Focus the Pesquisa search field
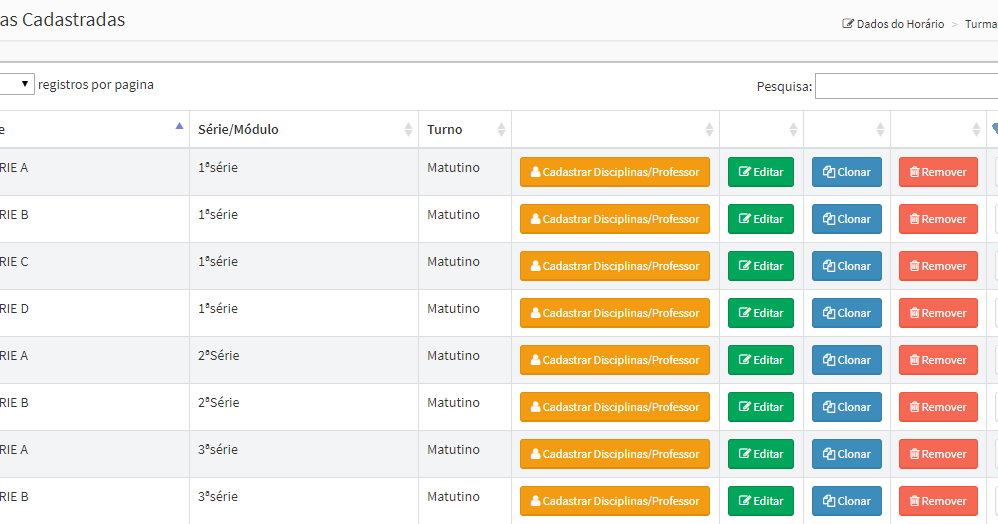Image resolution: width=998 pixels, height=524 pixels. 906,87
